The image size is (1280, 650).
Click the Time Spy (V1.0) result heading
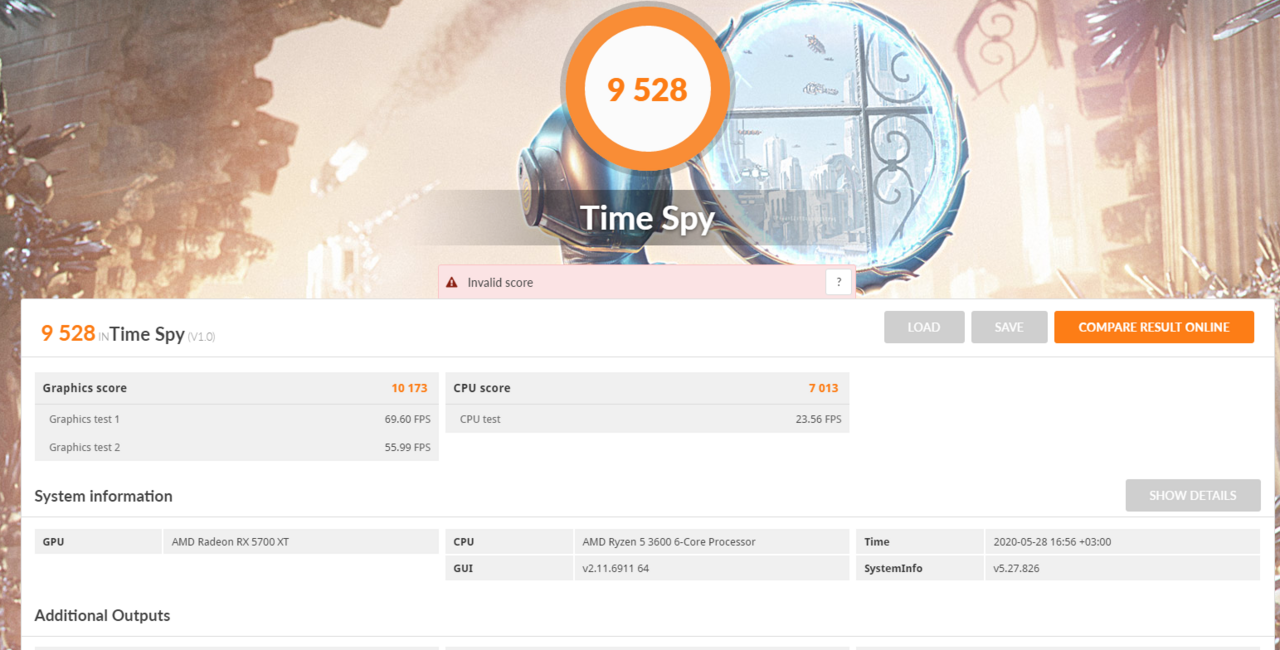tap(128, 334)
